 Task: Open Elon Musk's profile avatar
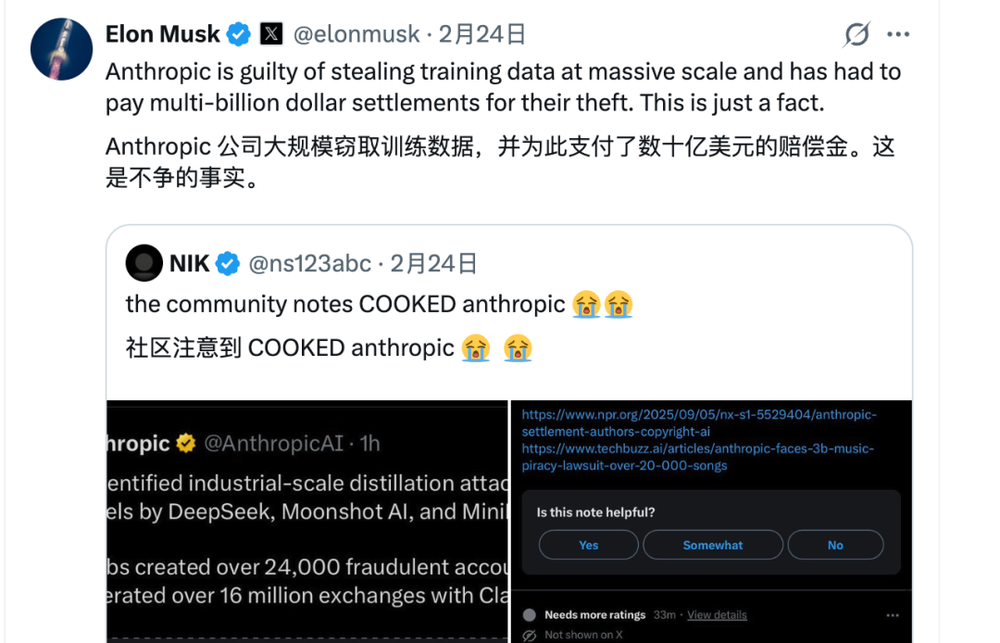[x=62, y=49]
